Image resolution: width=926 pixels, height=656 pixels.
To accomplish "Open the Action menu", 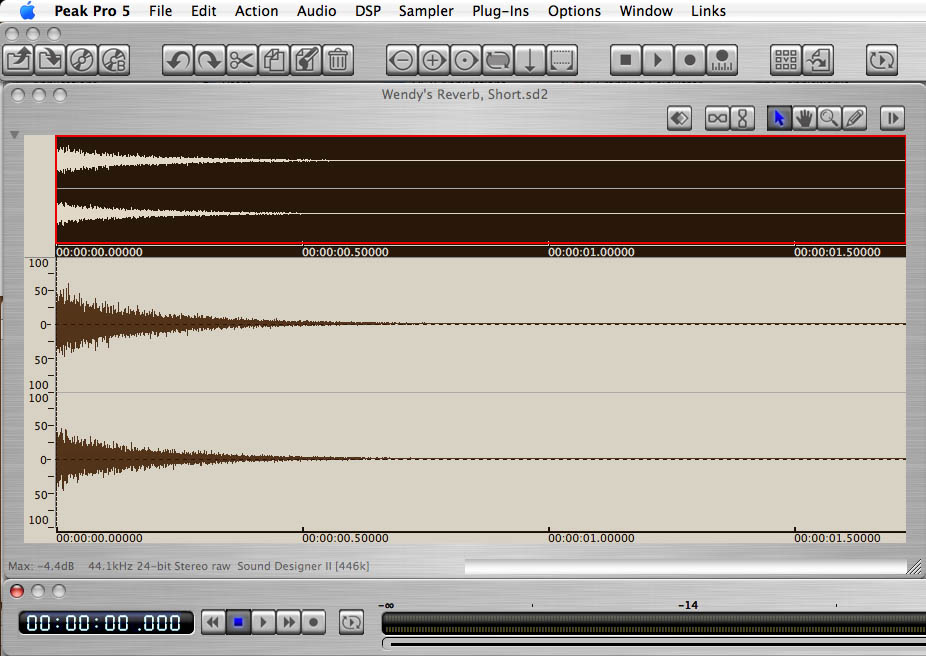I will 256,11.
